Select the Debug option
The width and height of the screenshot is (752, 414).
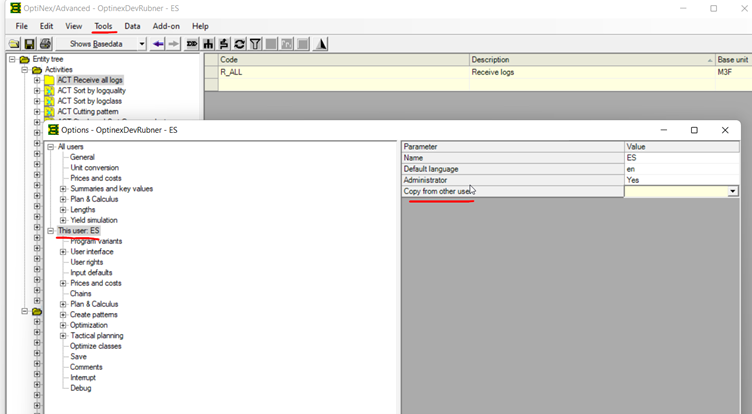(81, 388)
